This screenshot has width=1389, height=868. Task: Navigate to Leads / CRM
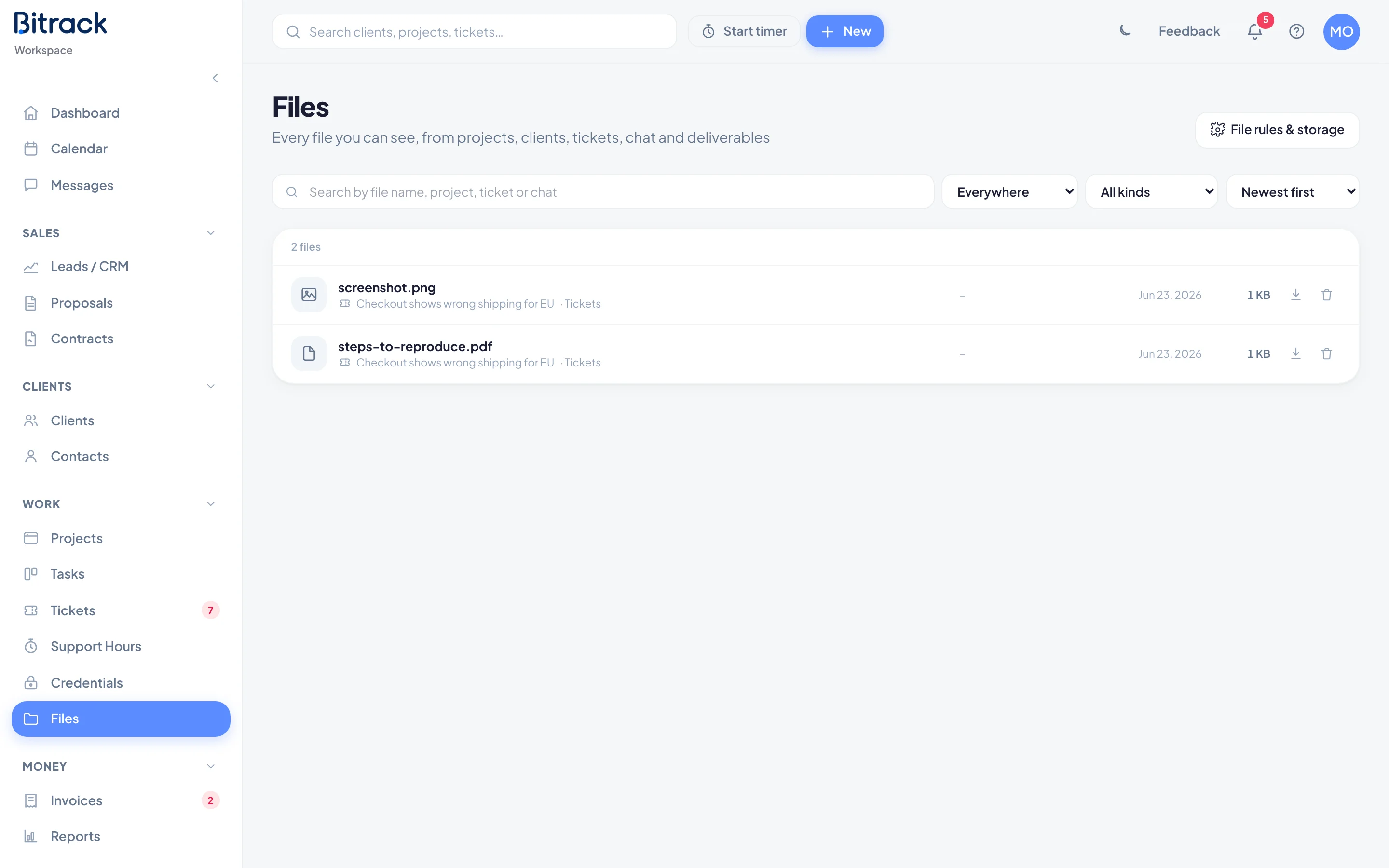tap(121, 266)
